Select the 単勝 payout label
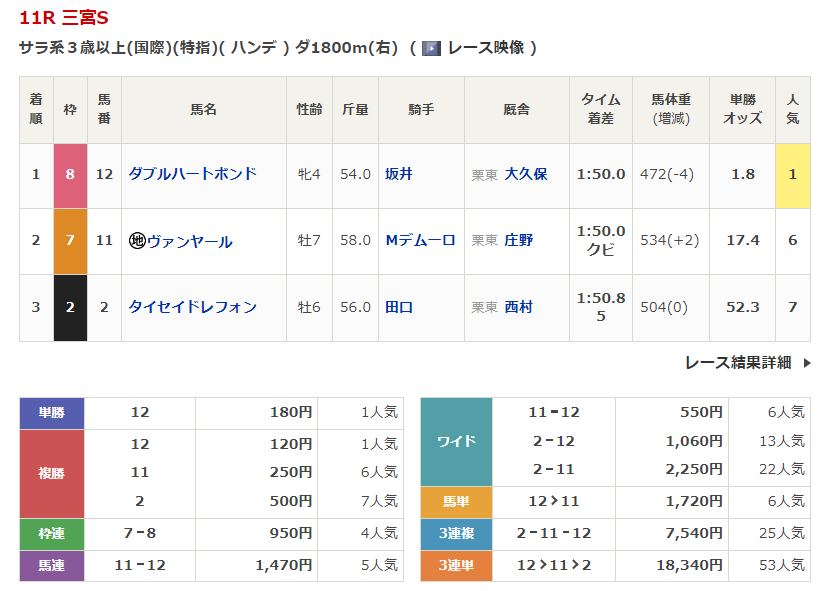The width and height of the screenshot is (826, 591). (x=52, y=413)
